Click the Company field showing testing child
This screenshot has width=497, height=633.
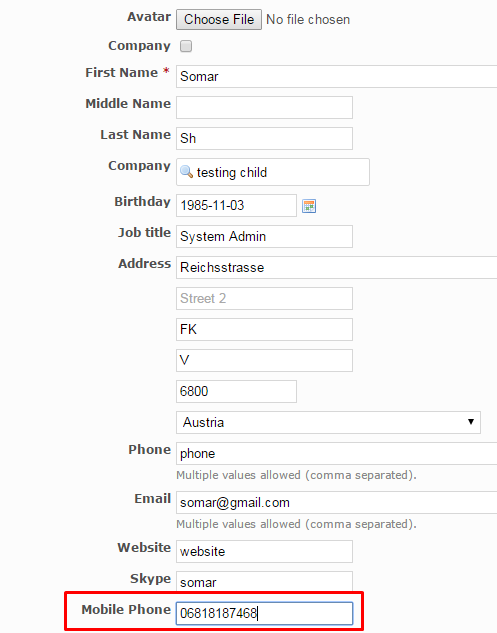click(x=273, y=172)
